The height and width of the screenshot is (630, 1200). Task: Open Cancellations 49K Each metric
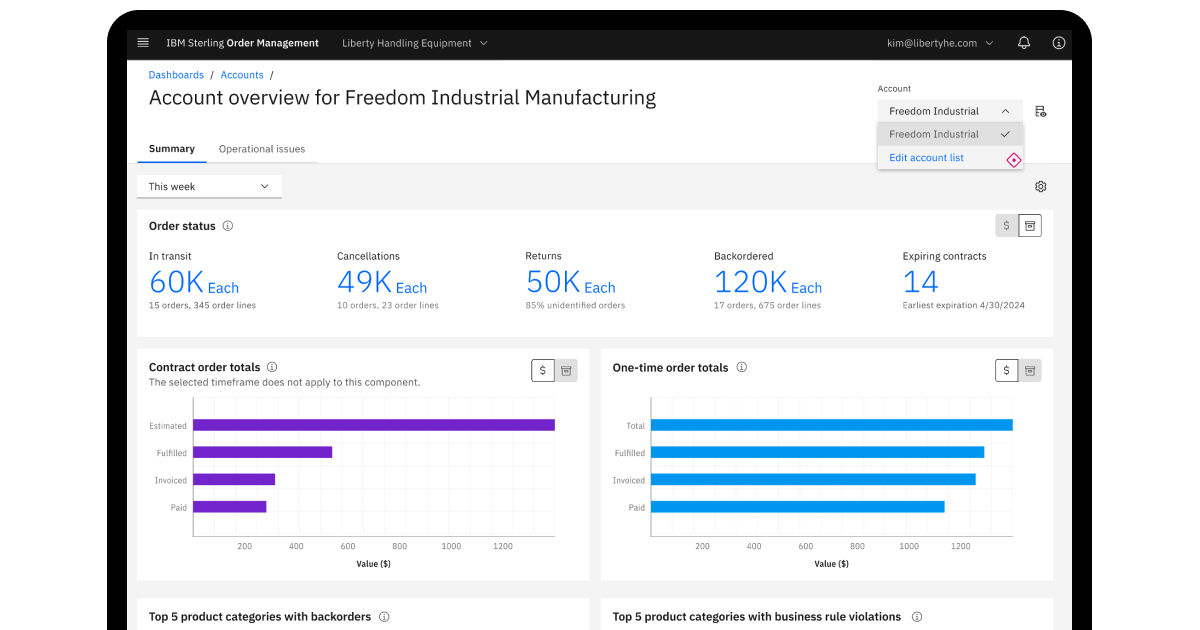[x=382, y=282]
